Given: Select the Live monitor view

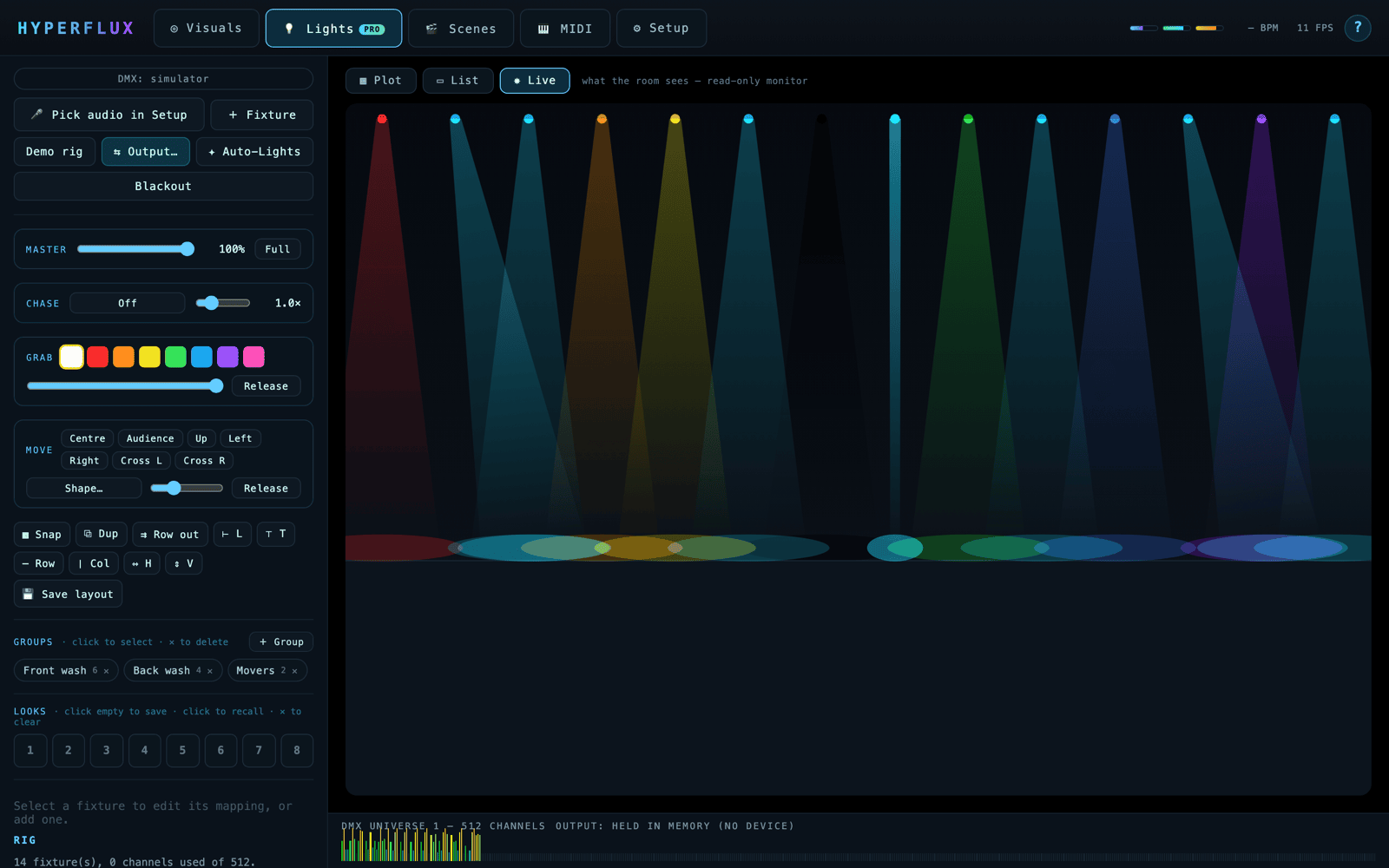Looking at the screenshot, I should (535, 80).
